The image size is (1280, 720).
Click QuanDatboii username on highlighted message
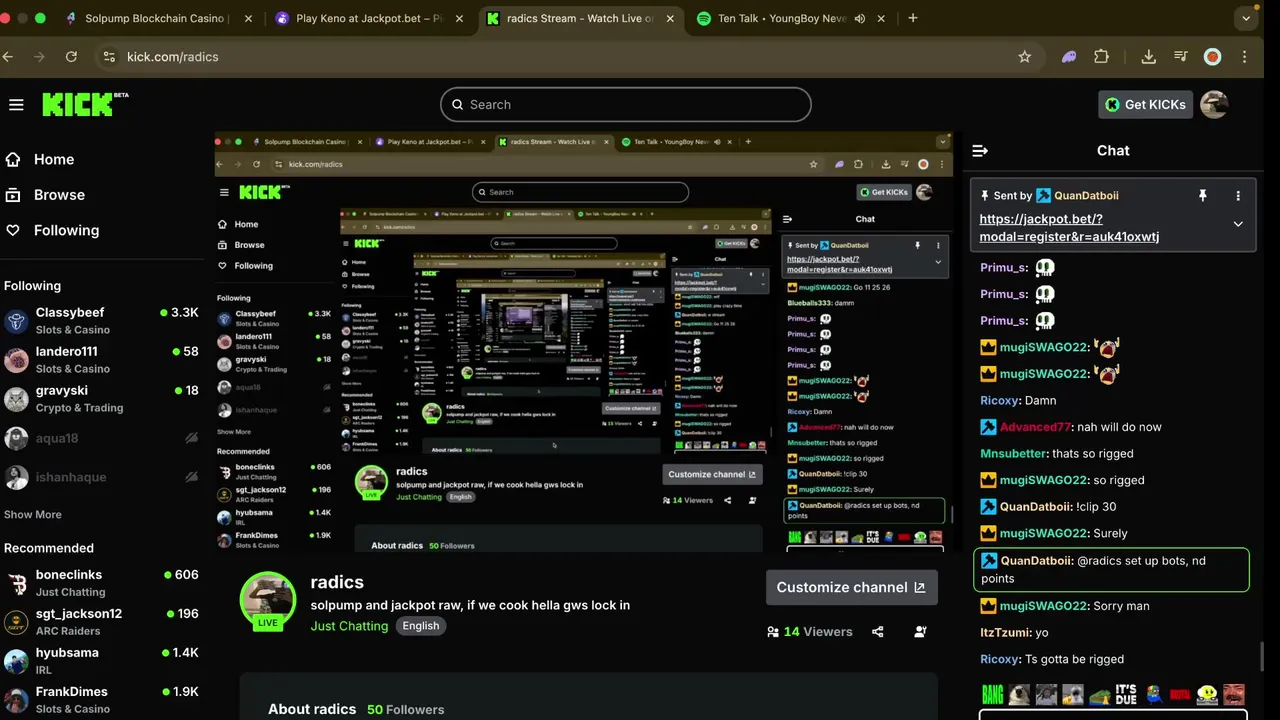tap(1036, 561)
